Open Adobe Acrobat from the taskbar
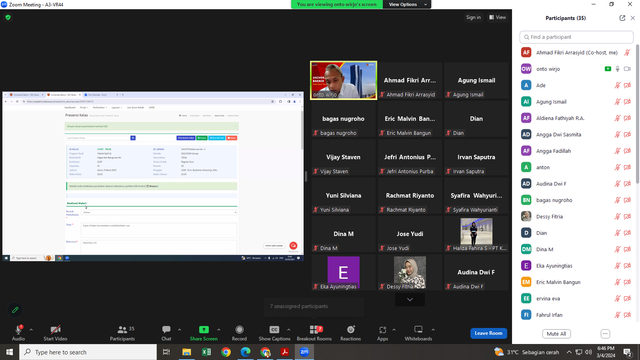 click(284, 352)
